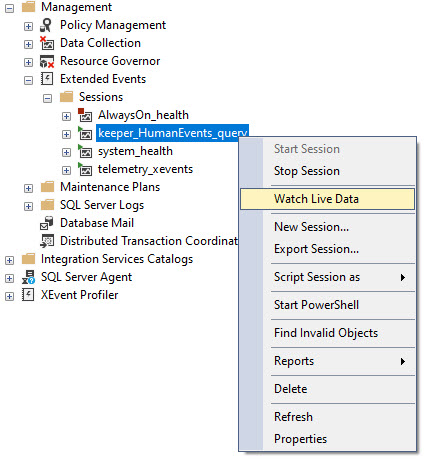Screen dimensions: 426x459
Task: Collapse the Management folder
Action: point(10,8)
